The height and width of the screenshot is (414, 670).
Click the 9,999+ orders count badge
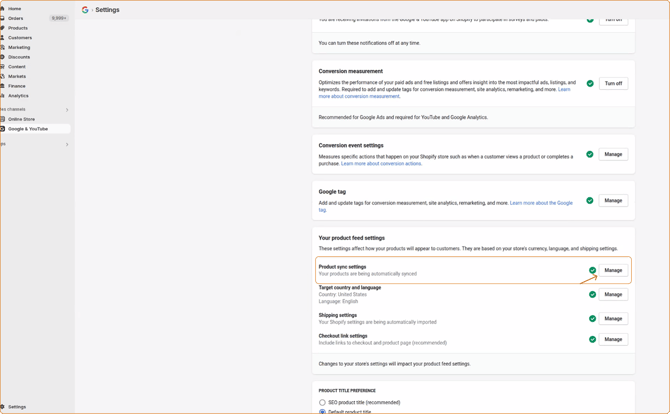59,18
